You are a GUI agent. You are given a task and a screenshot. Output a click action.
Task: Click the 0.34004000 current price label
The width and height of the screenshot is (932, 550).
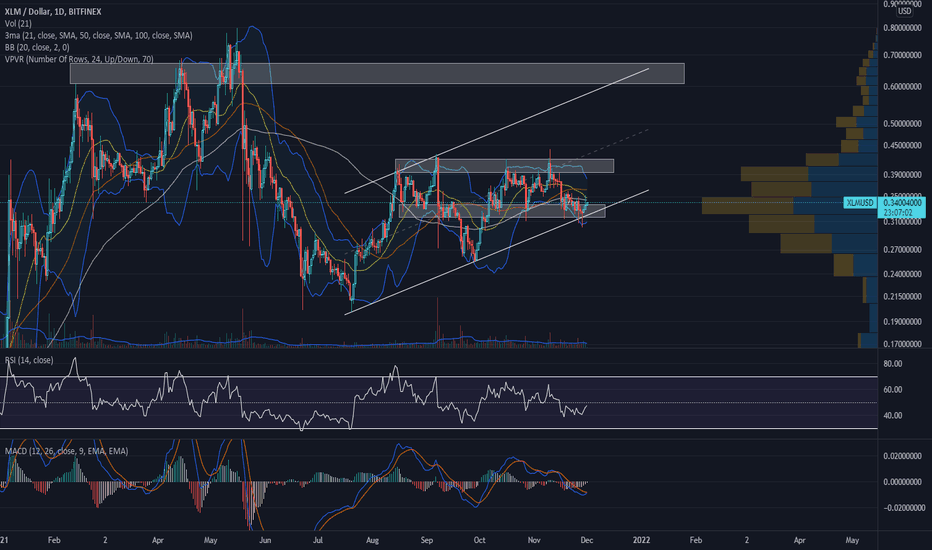(902, 203)
